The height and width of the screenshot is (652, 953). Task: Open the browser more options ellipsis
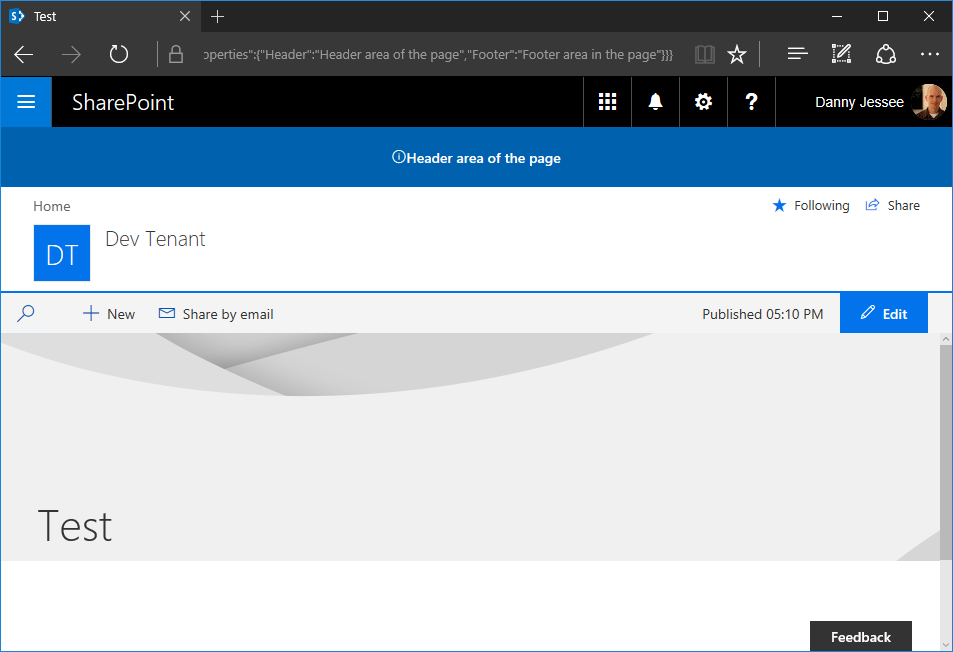[929, 54]
